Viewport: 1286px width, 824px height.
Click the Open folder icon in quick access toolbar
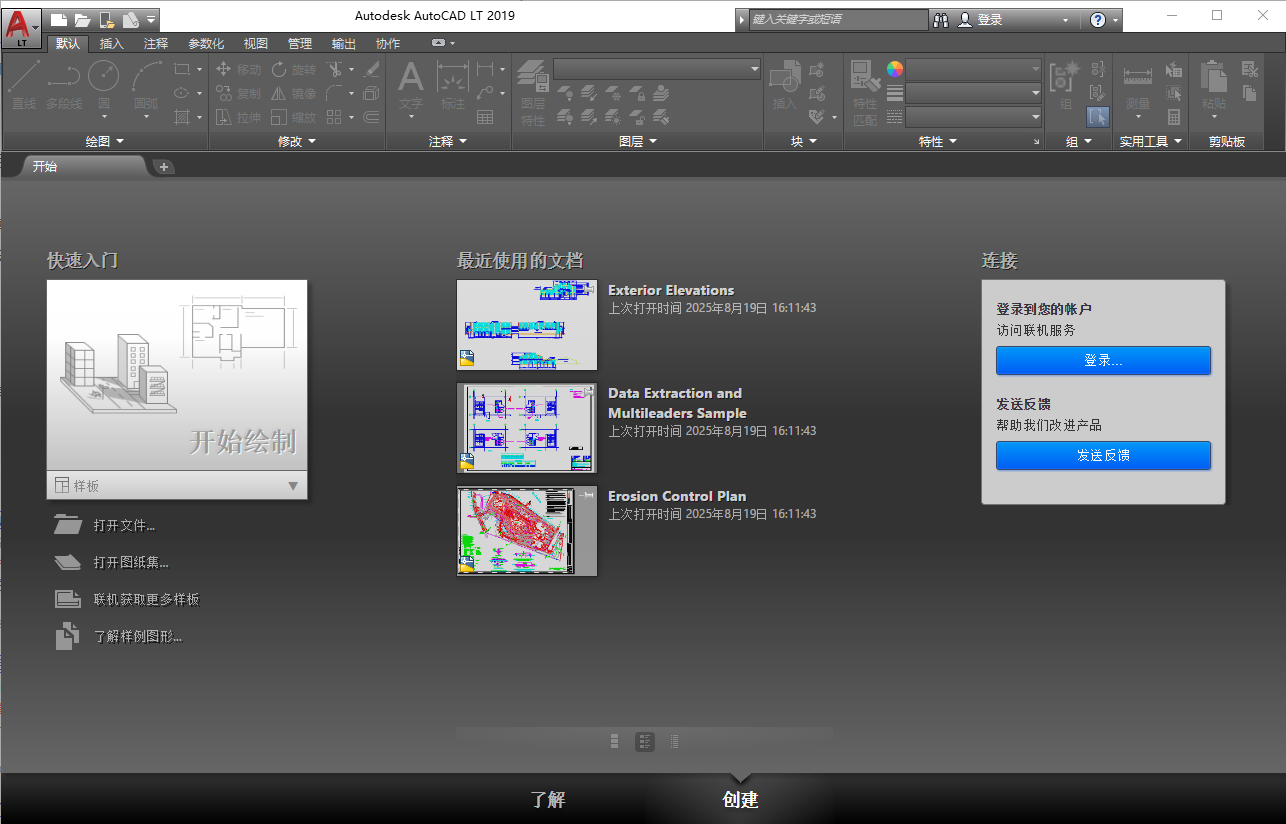tap(83, 18)
